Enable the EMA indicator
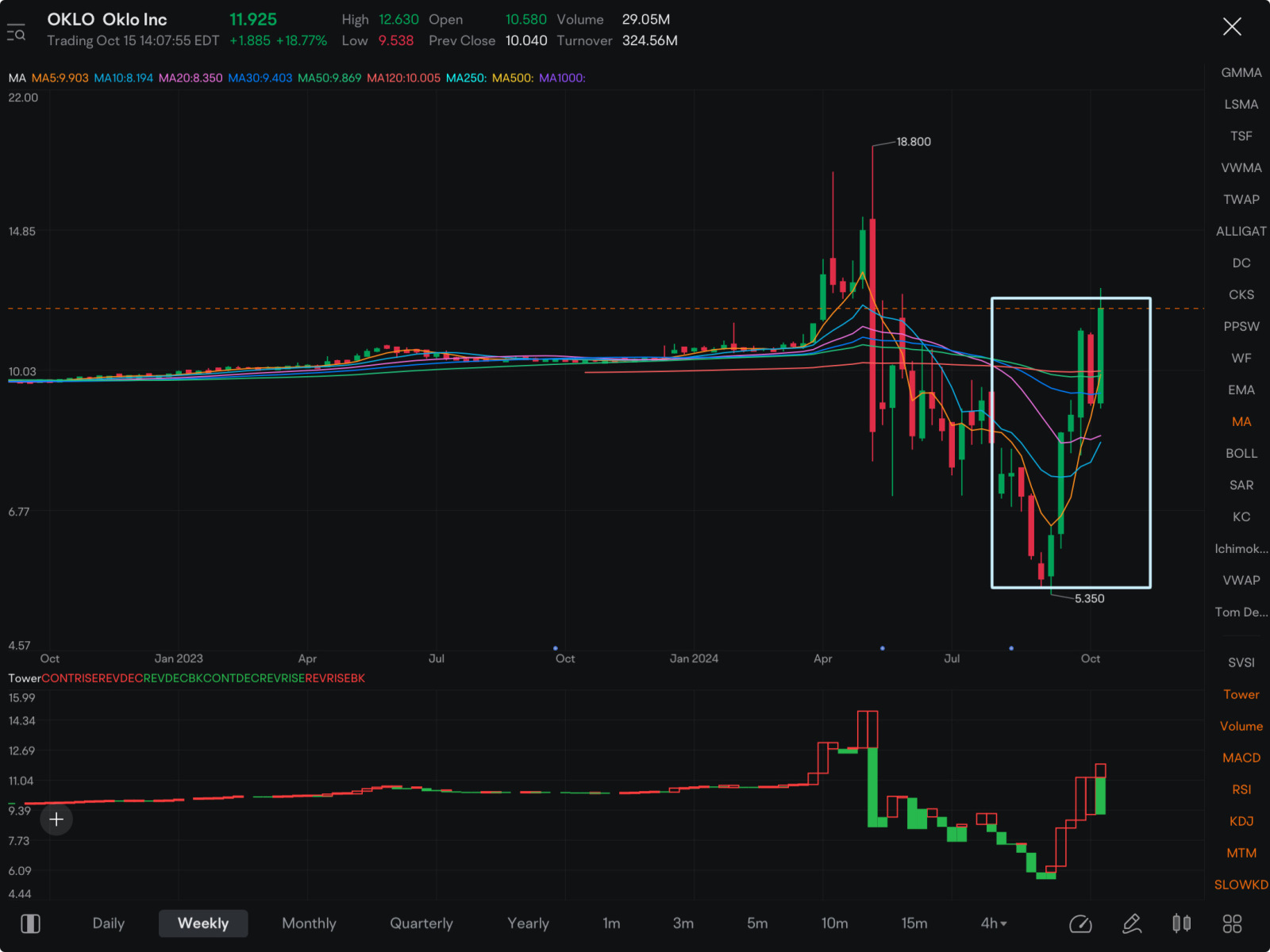Screen dimensions: 1270x952 tap(1241, 390)
